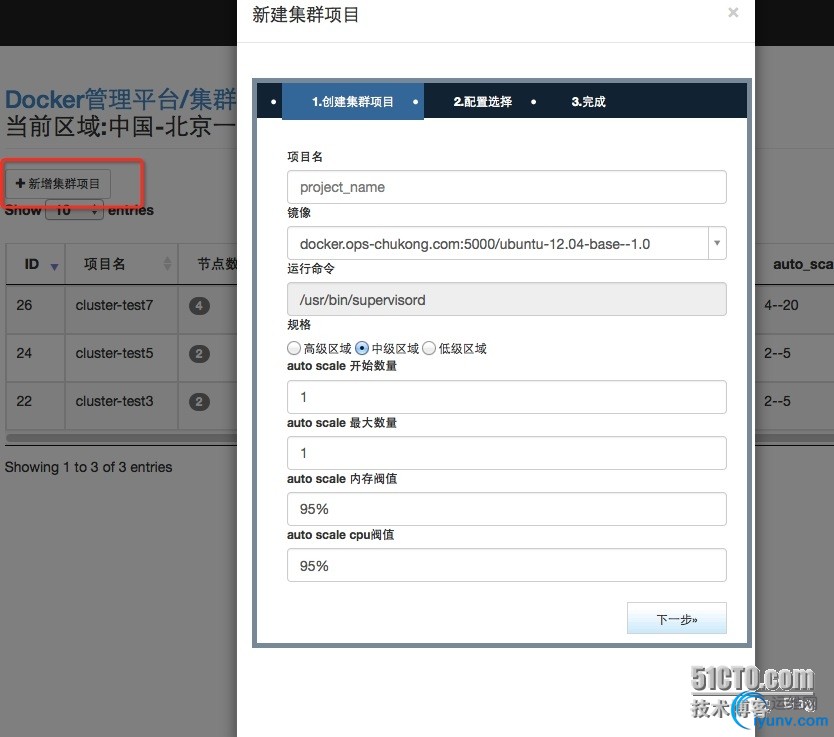Select the 高级区域 radio option
Viewport: 834px width, 737px height.
point(294,348)
